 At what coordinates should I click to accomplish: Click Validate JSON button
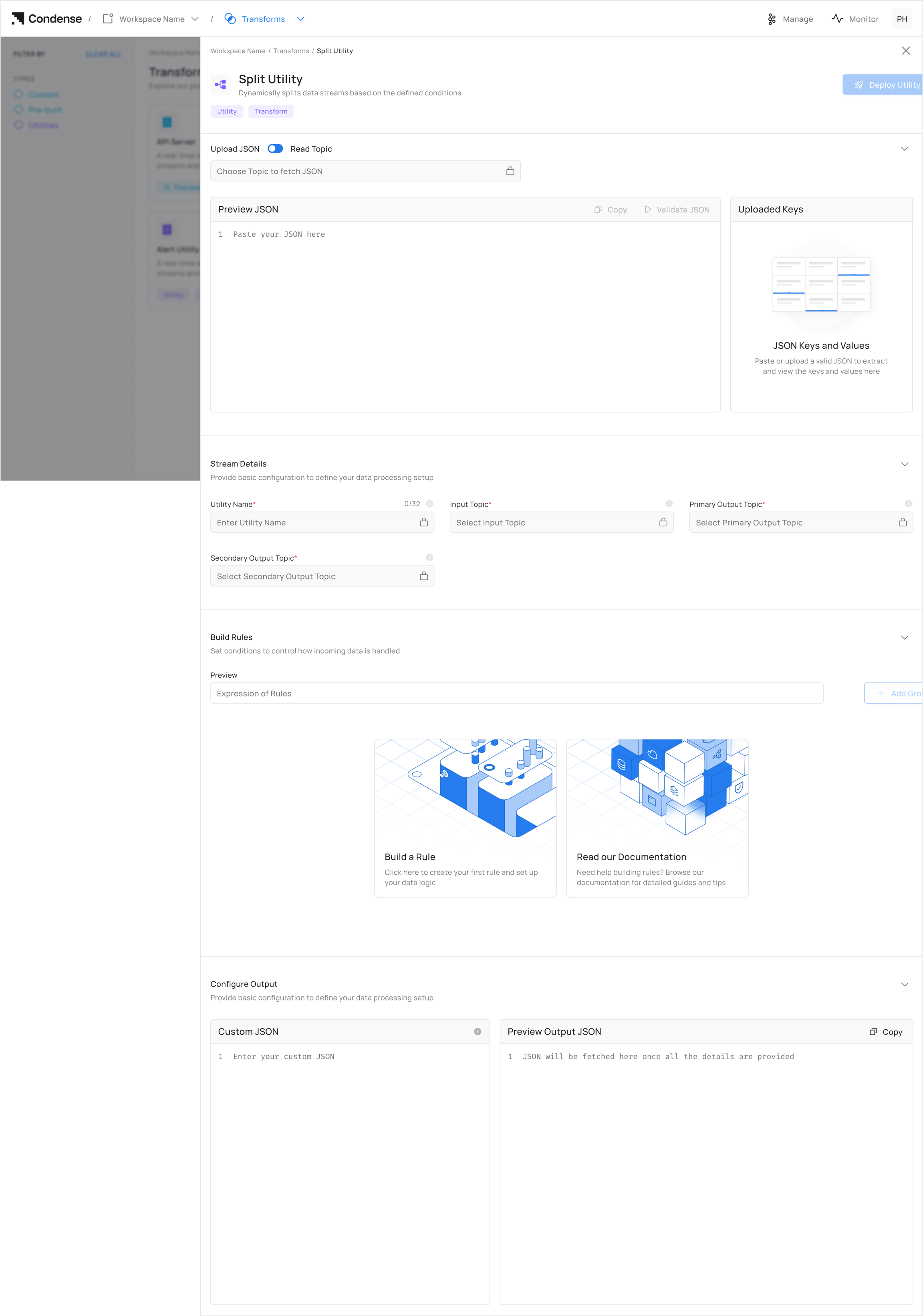pyautogui.click(x=677, y=210)
